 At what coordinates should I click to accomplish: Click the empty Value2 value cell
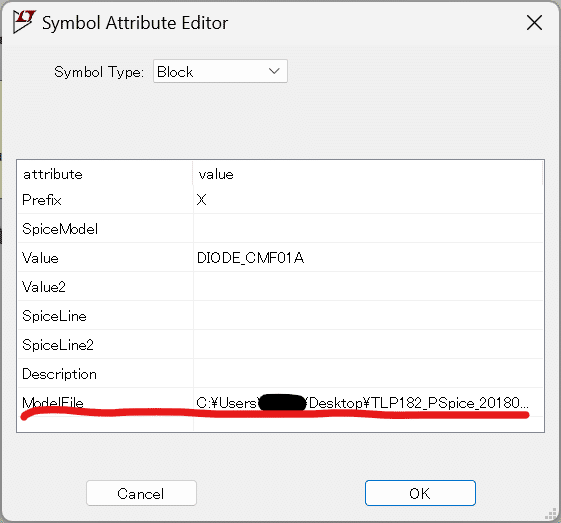[368, 287]
